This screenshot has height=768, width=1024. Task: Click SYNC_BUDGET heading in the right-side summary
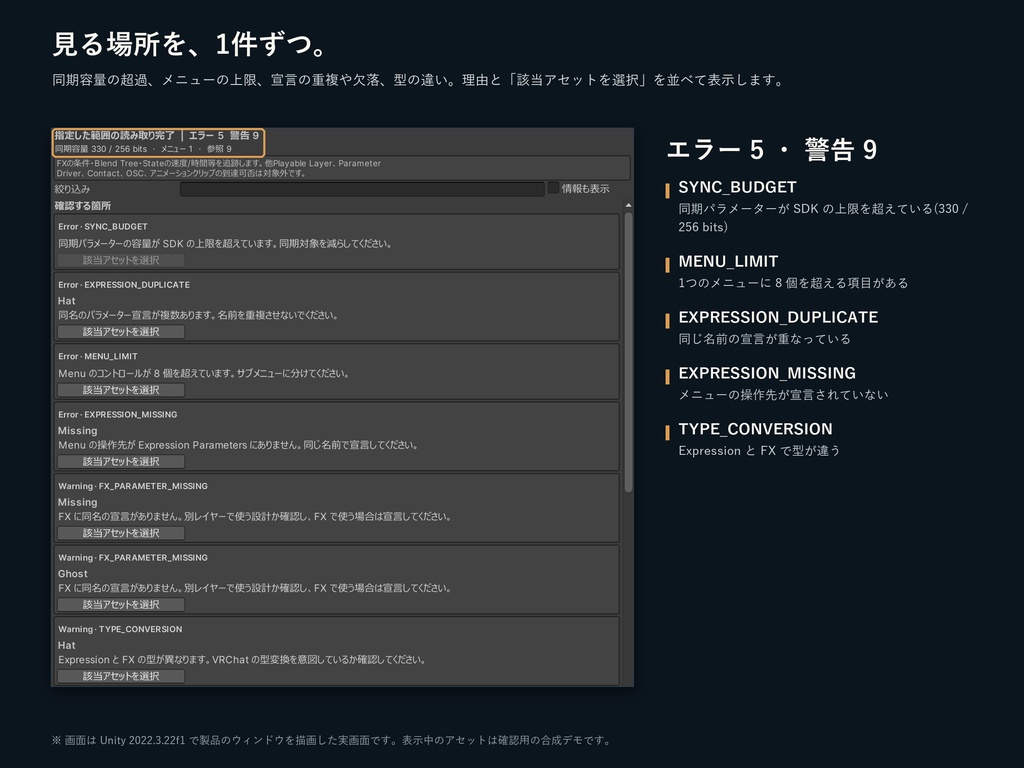[x=737, y=187]
